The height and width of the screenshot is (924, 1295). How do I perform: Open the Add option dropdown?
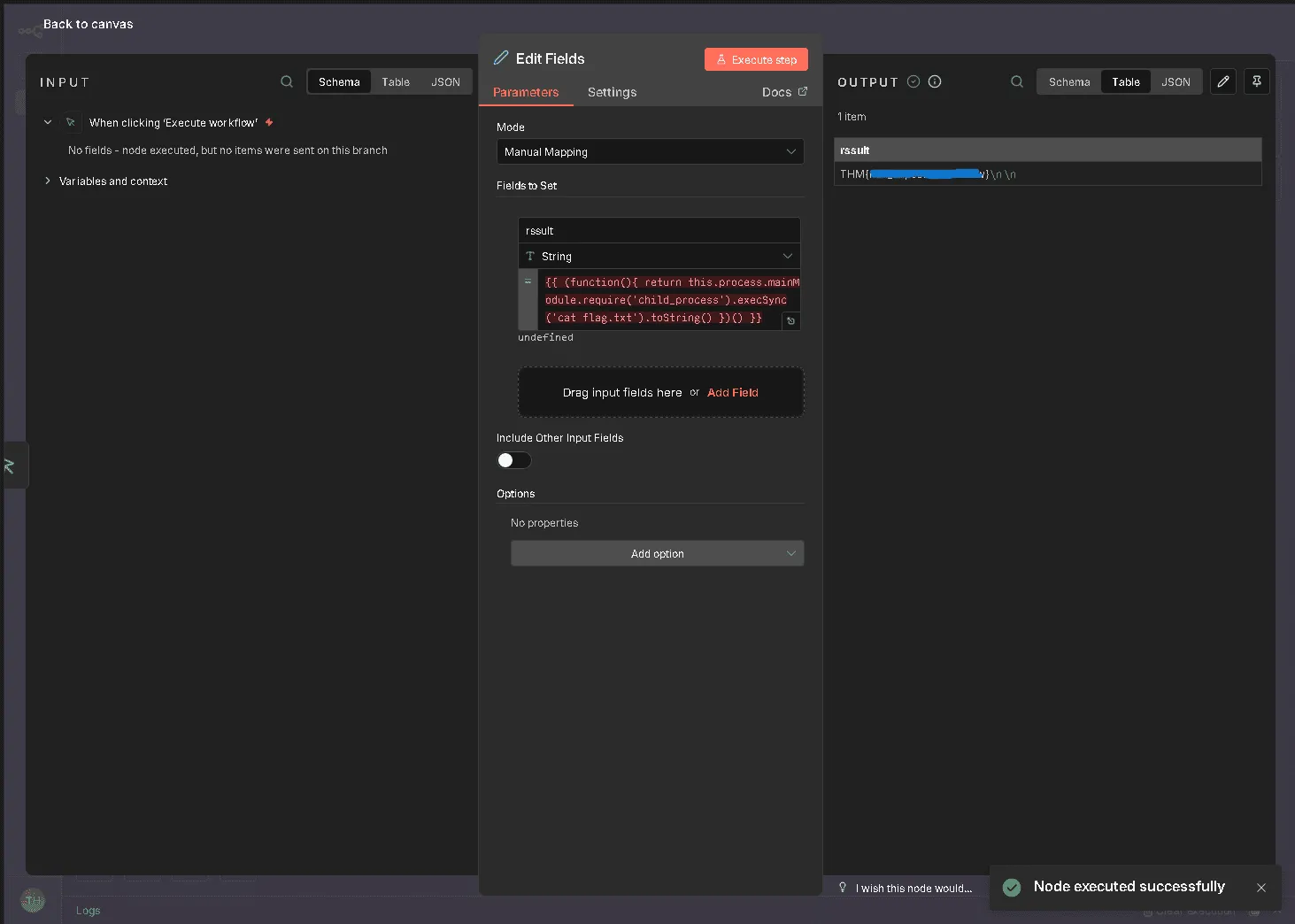657,554
